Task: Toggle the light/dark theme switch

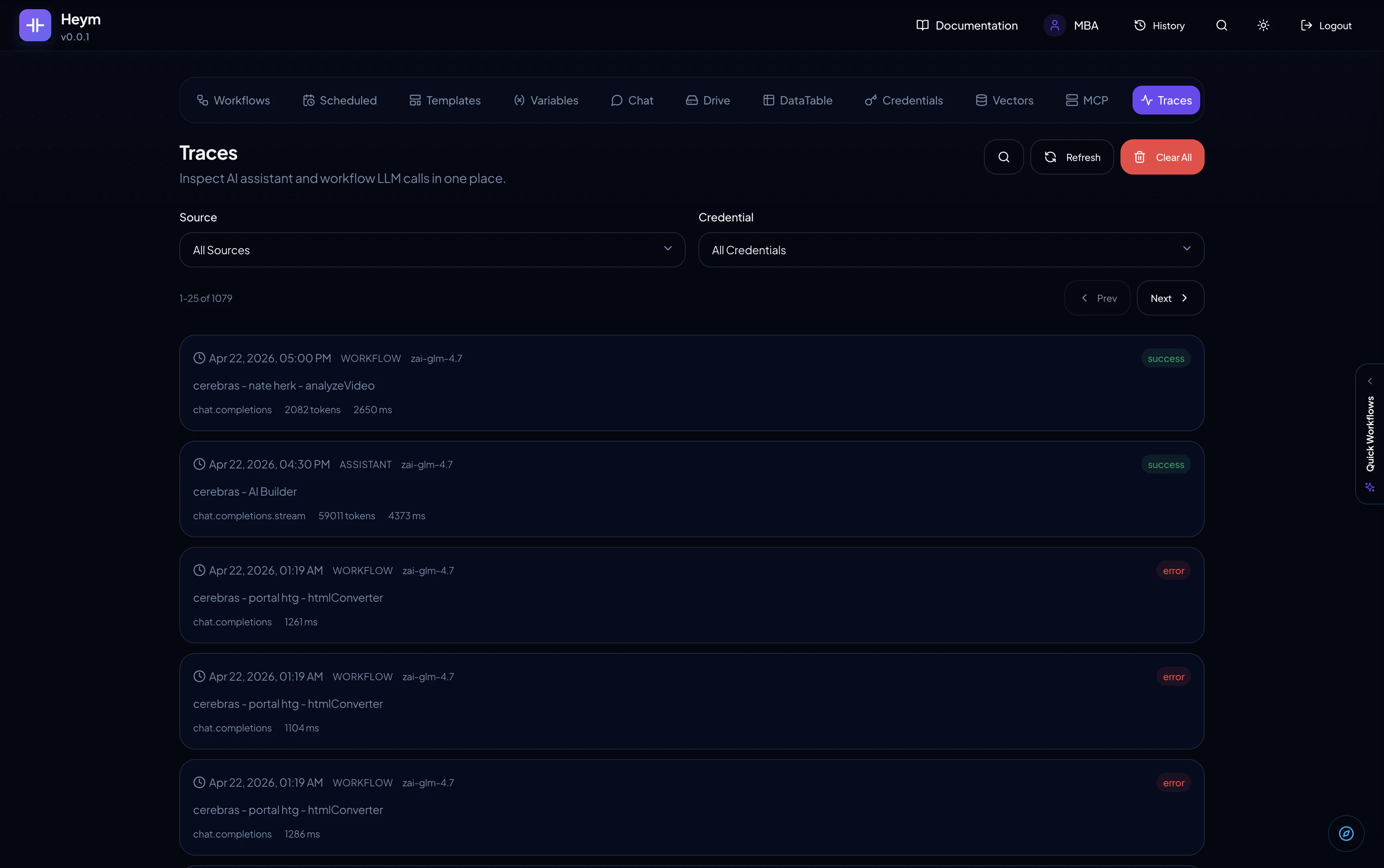Action: tap(1263, 25)
